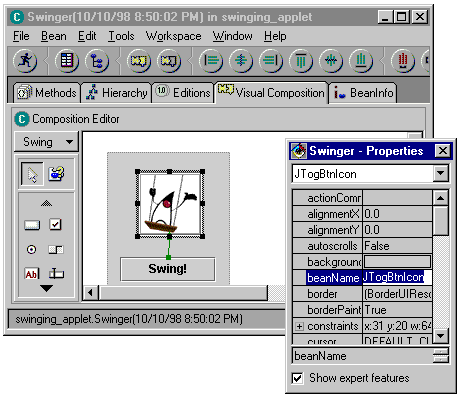Open the Help menu

[x=275, y=36]
